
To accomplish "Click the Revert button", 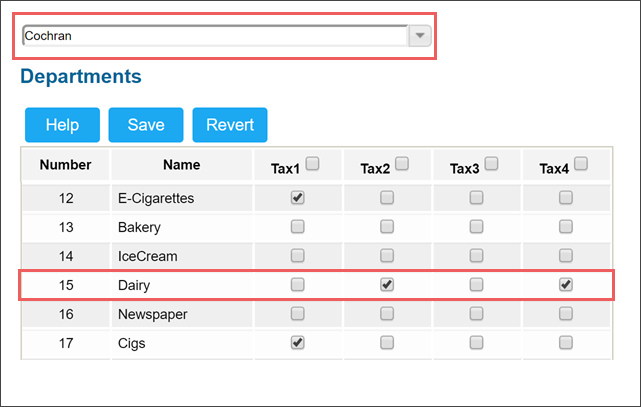I will click(x=230, y=125).
